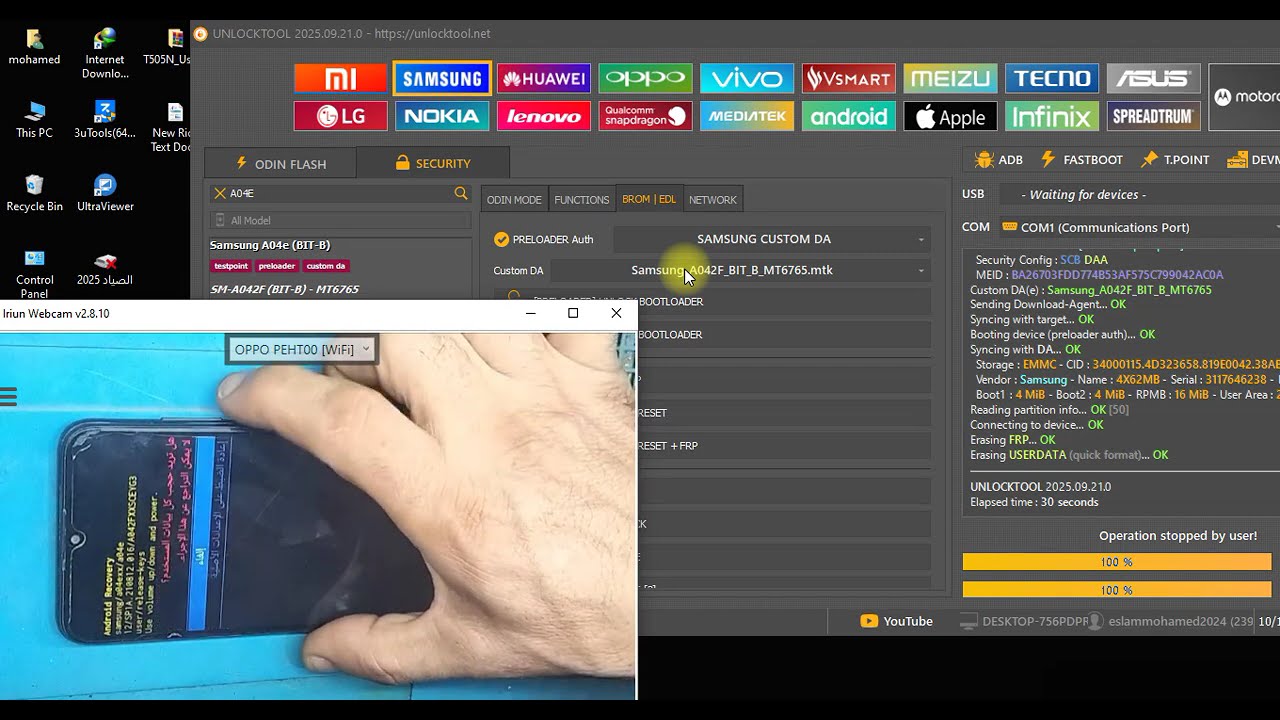Image resolution: width=1280 pixels, height=720 pixels.
Task: Select the Huawei brand logo
Action: [x=544, y=78]
